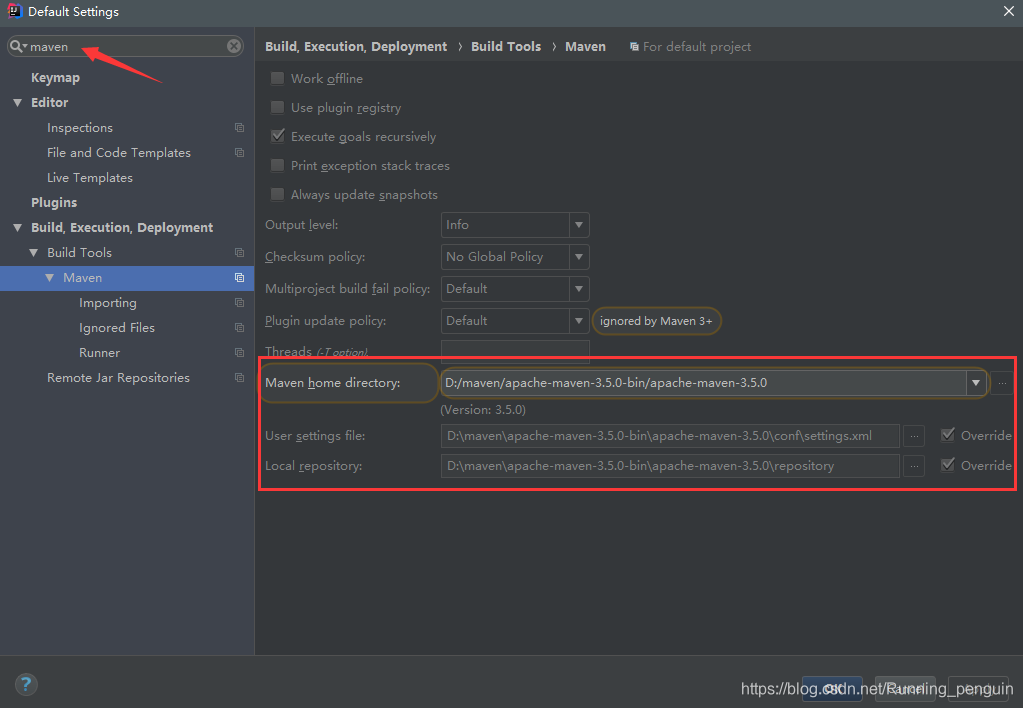Image resolution: width=1023 pixels, height=708 pixels.
Task: Open Maven Importing settings
Action: click(108, 303)
